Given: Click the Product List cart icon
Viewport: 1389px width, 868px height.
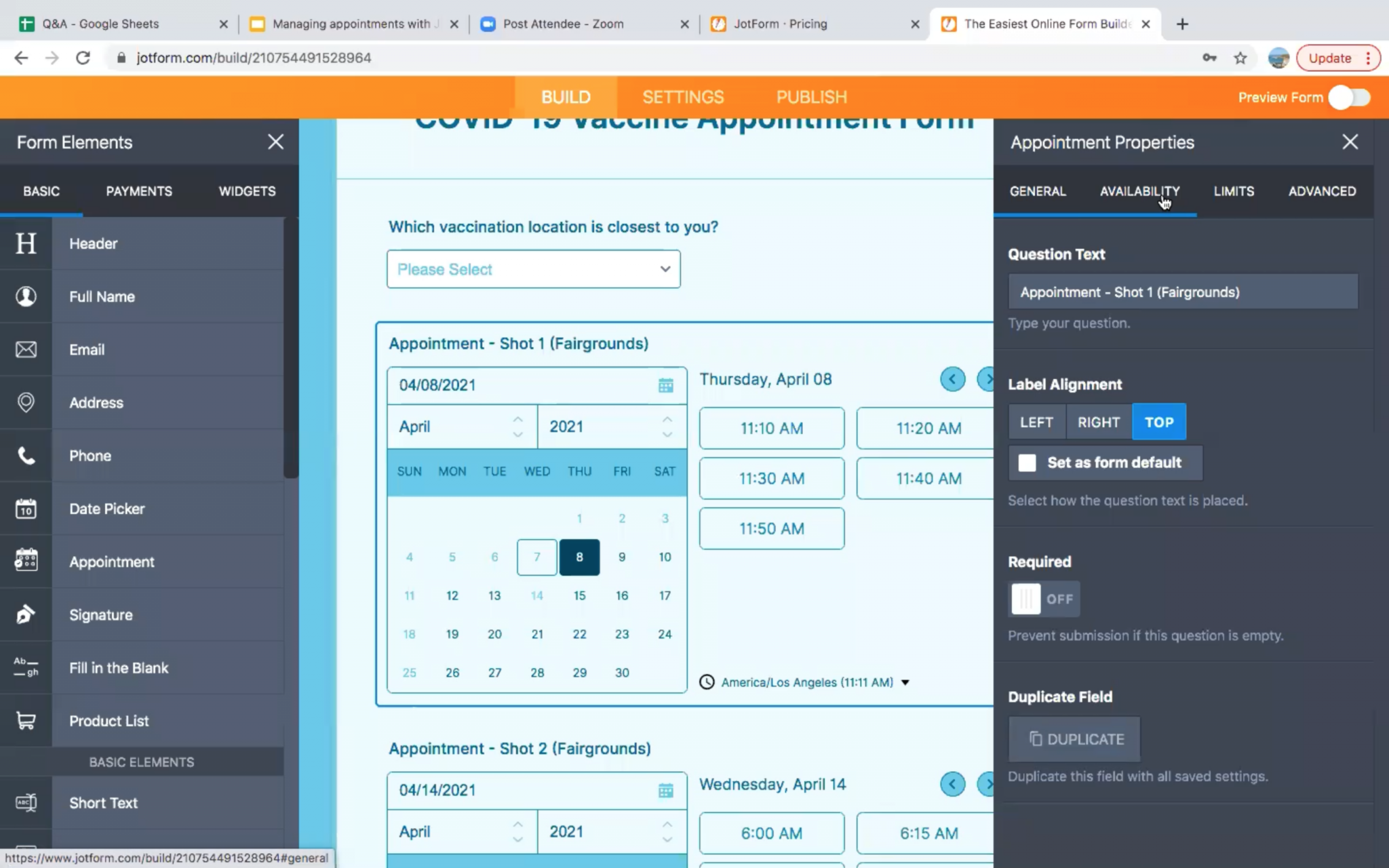Looking at the screenshot, I should [26, 720].
